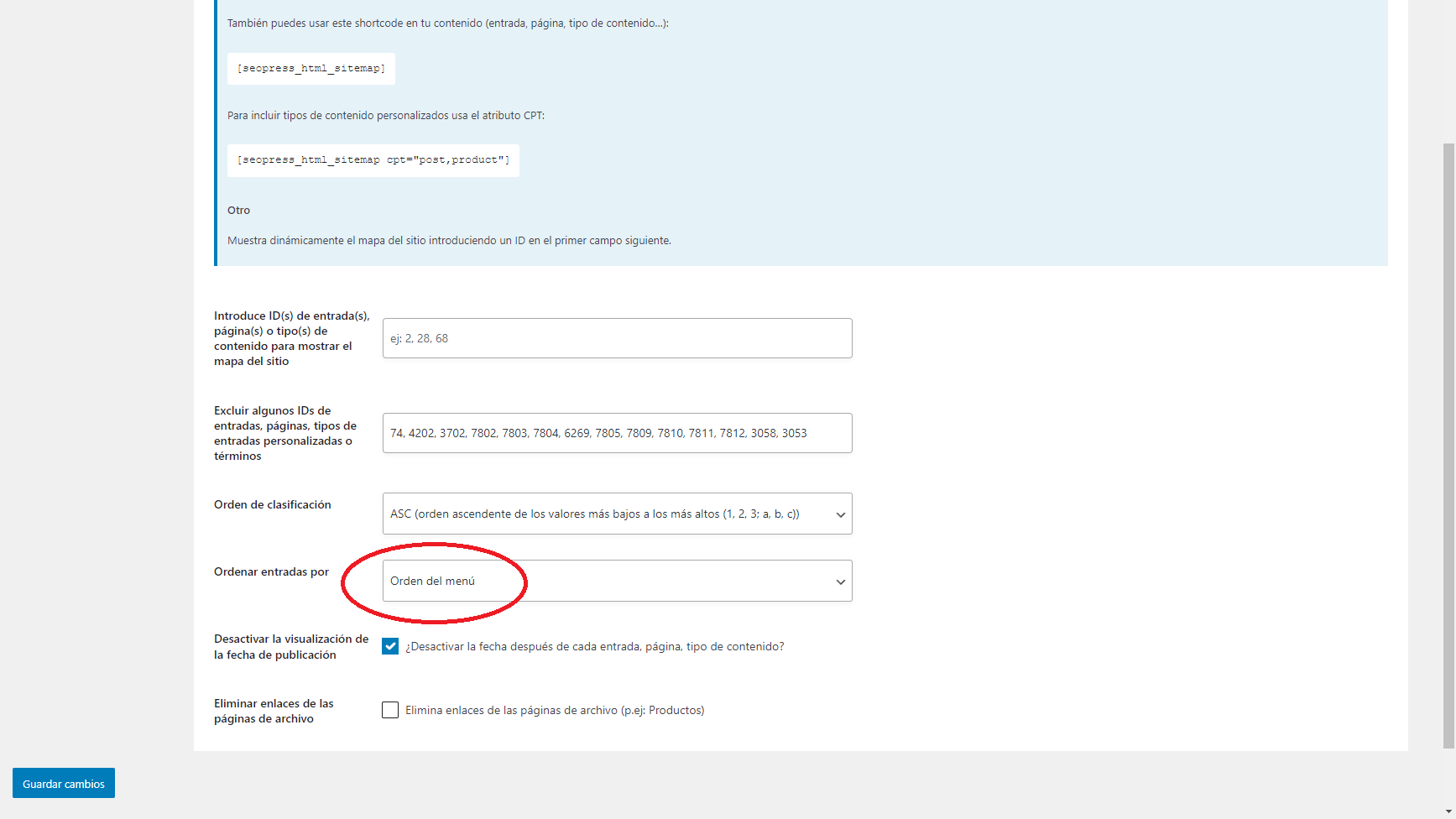Open the Ordenar entradas por dropdown
Image resolution: width=1456 pixels, height=819 pixels.
(617, 581)
